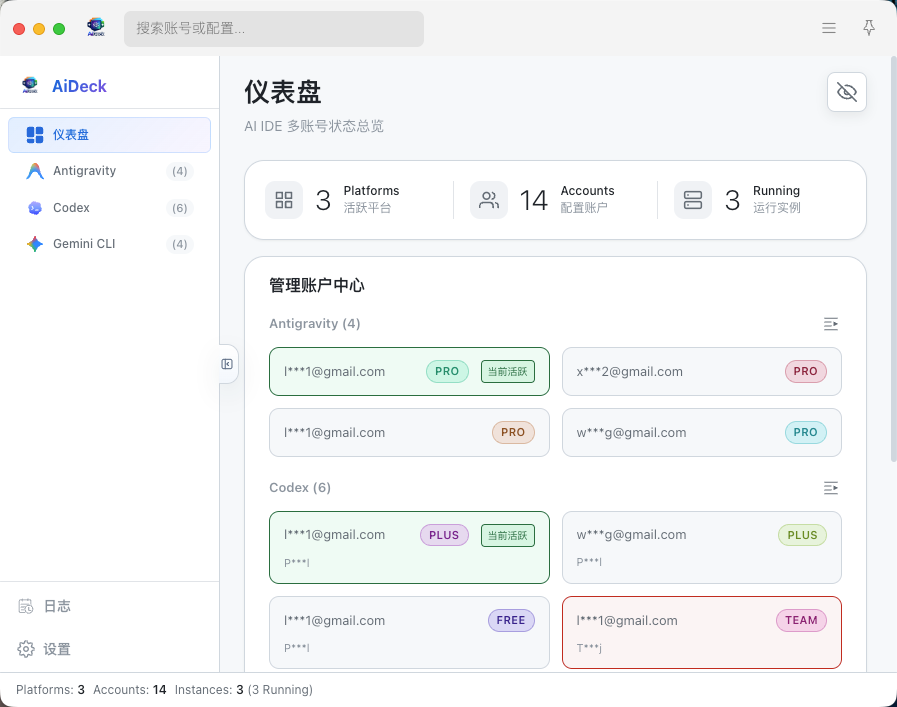Select the 仪表盘 dashboard menu item
Screen dimensions: 897x707
109,135
